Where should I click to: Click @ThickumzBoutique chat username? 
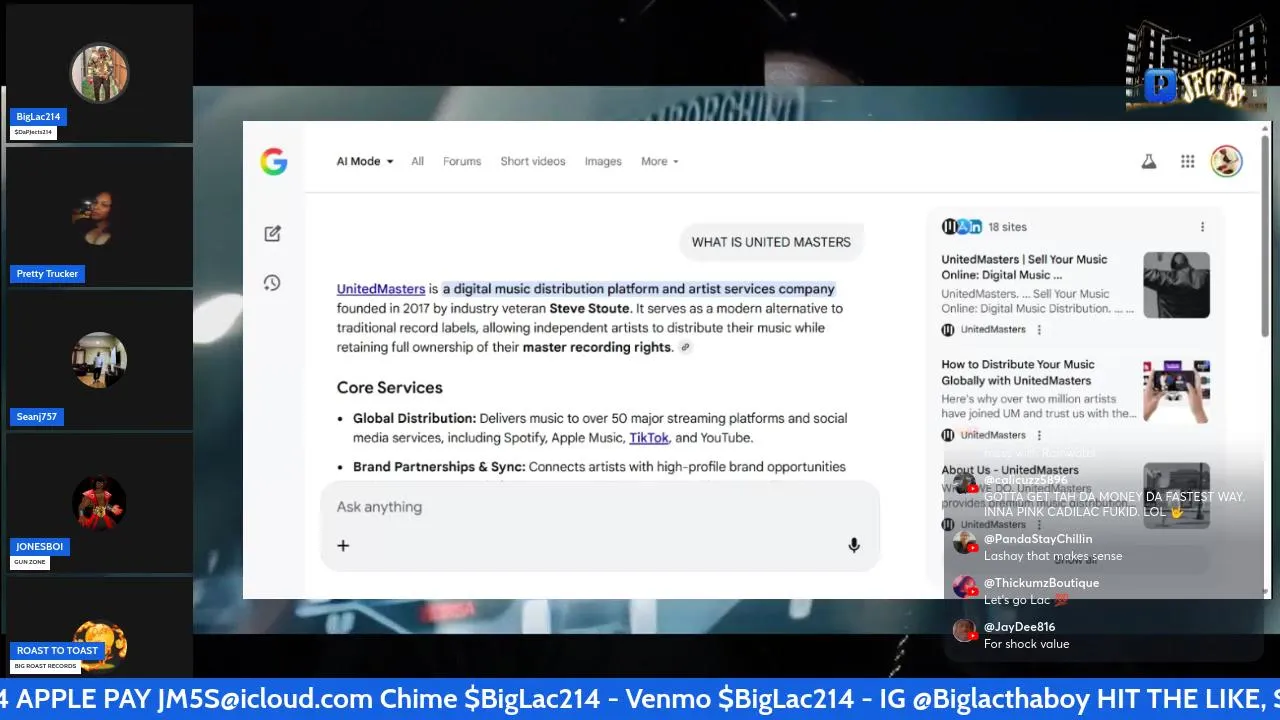click(1041, 583)
